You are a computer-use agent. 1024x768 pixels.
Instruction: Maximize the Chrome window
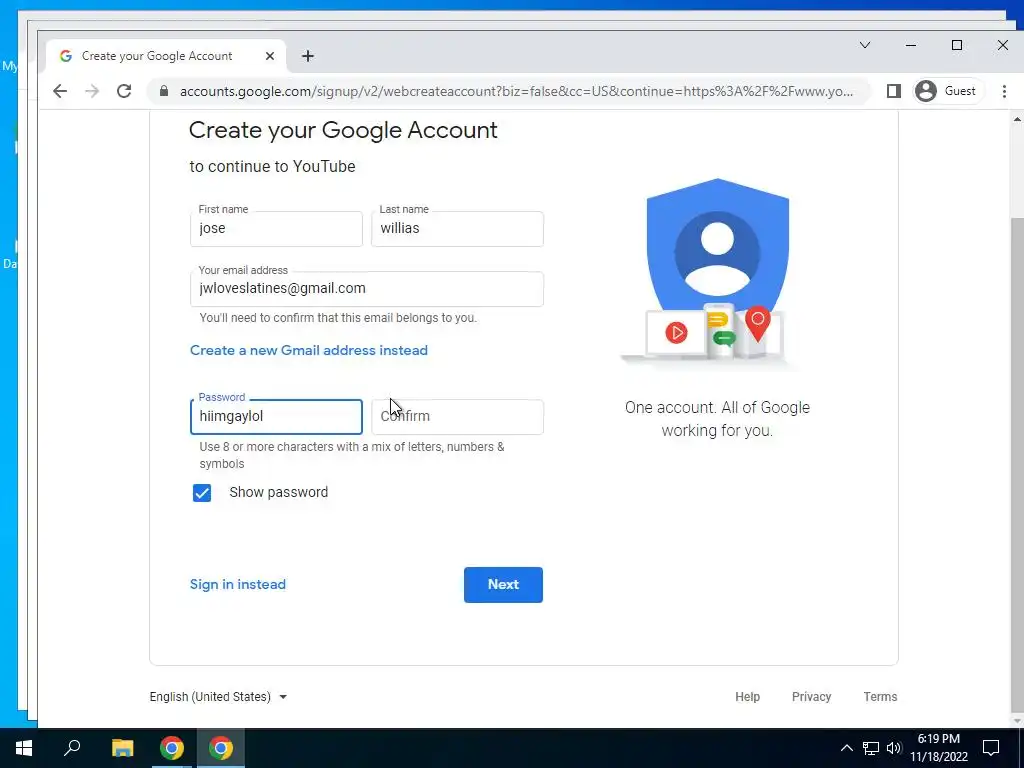957,45
